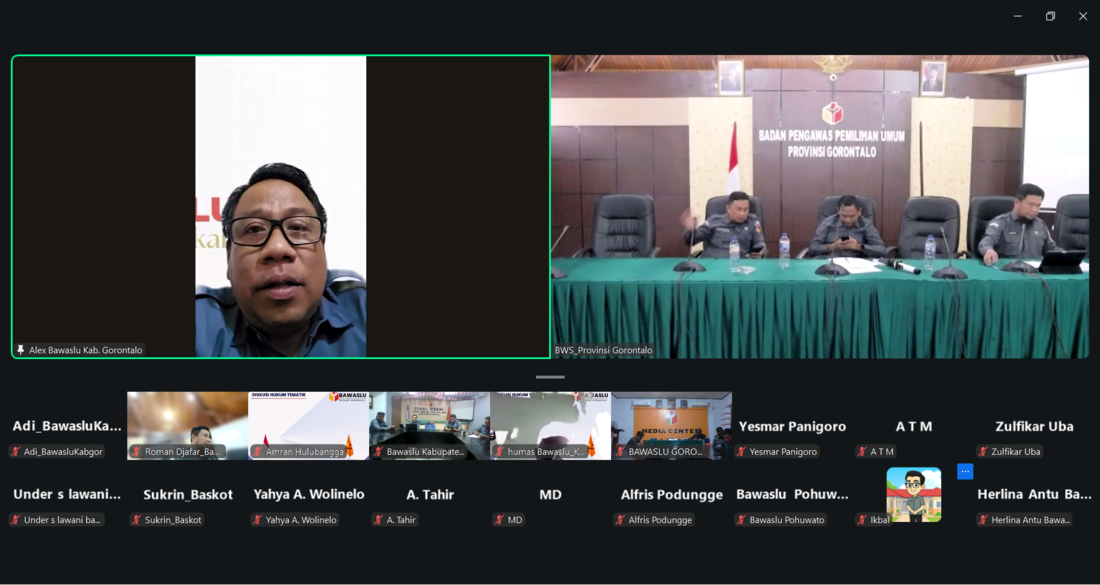Open the blue more options button on Ikbal's tile
The width and height of the screenshot is (1100, 585).
pyautogui.click(x=965, y=471)
